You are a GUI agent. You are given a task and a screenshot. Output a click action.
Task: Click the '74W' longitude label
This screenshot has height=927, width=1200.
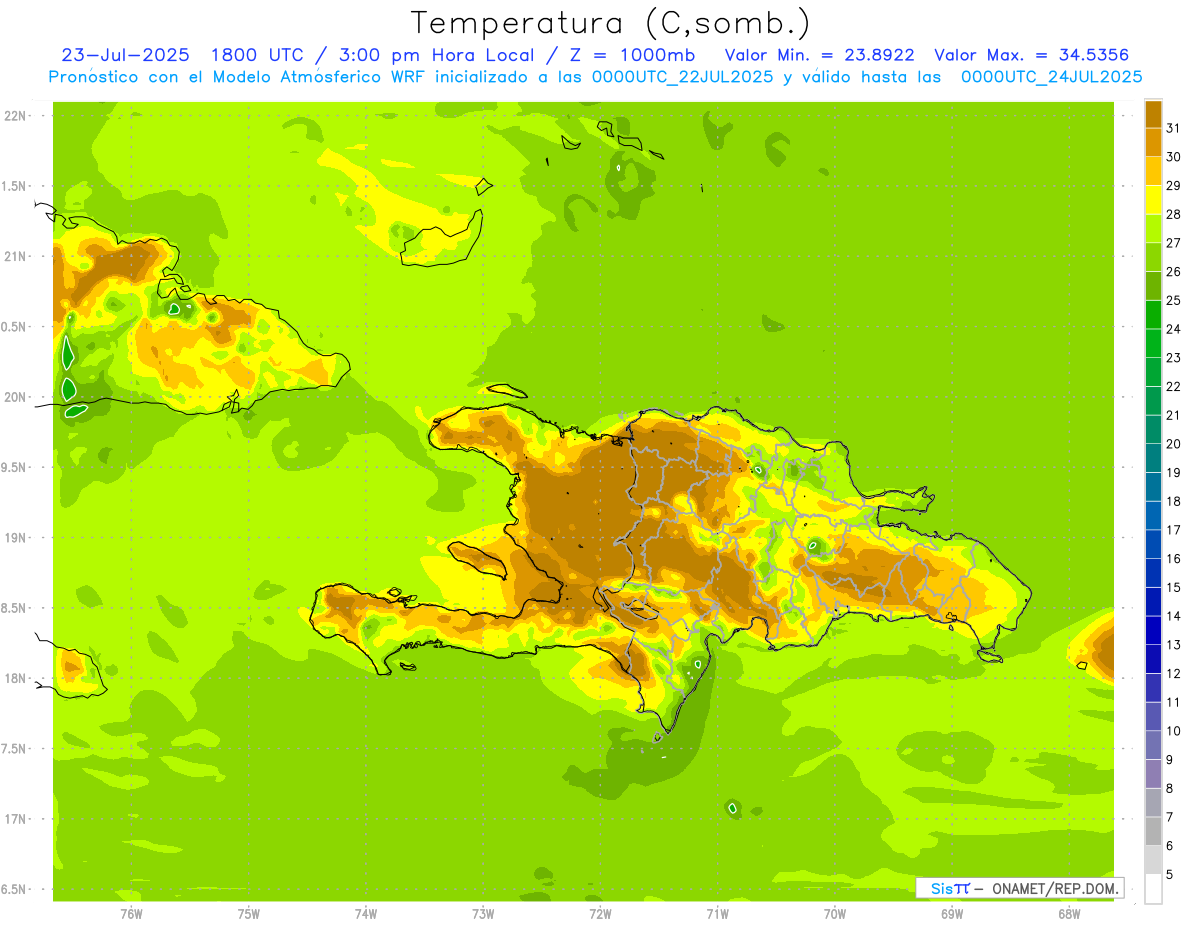pyautogui.click(x=366, y=913)
